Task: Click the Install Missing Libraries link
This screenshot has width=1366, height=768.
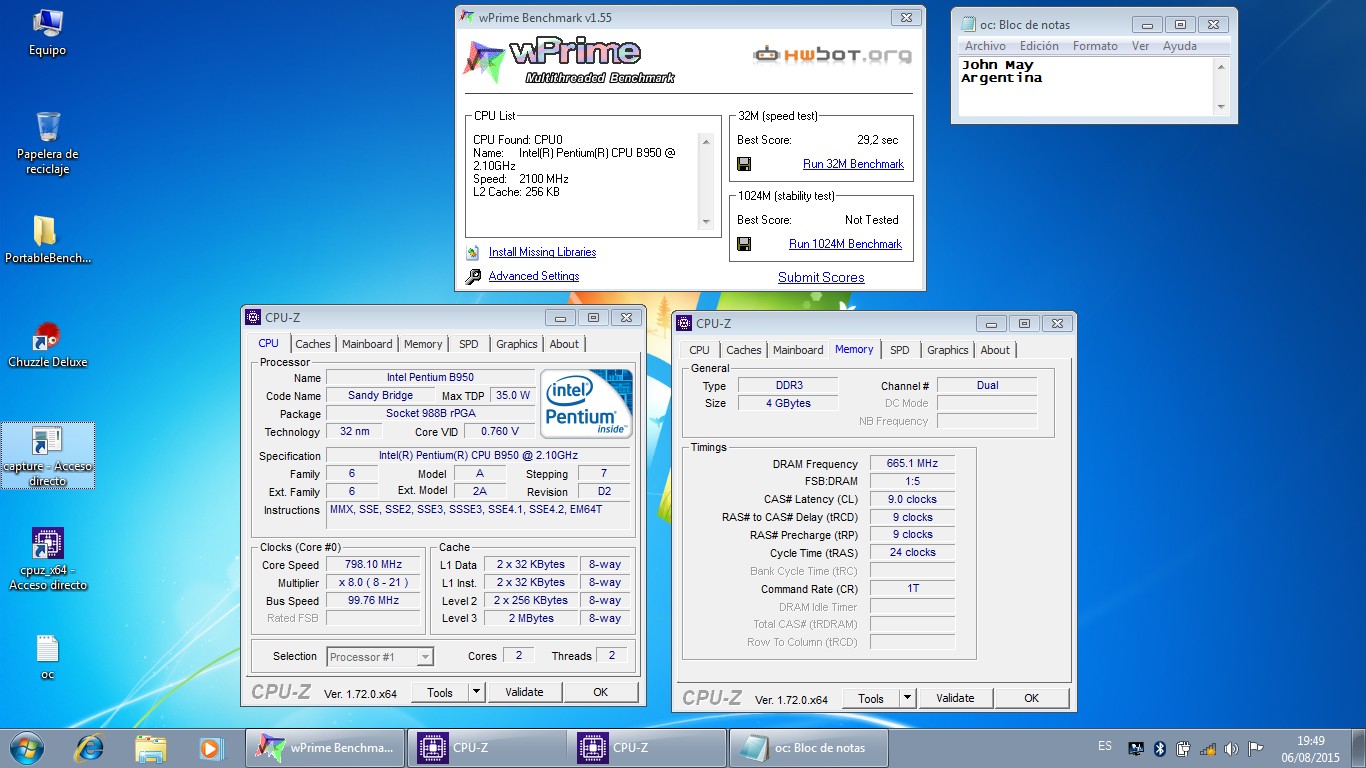Action: [x=542, y=253]
